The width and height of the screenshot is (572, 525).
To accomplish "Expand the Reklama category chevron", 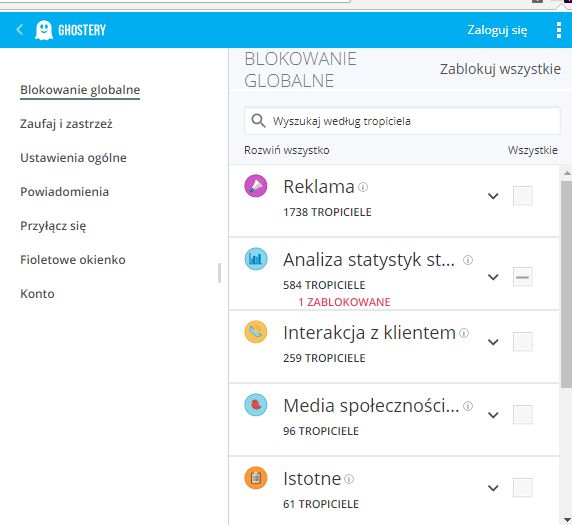I will pos(493,196).
